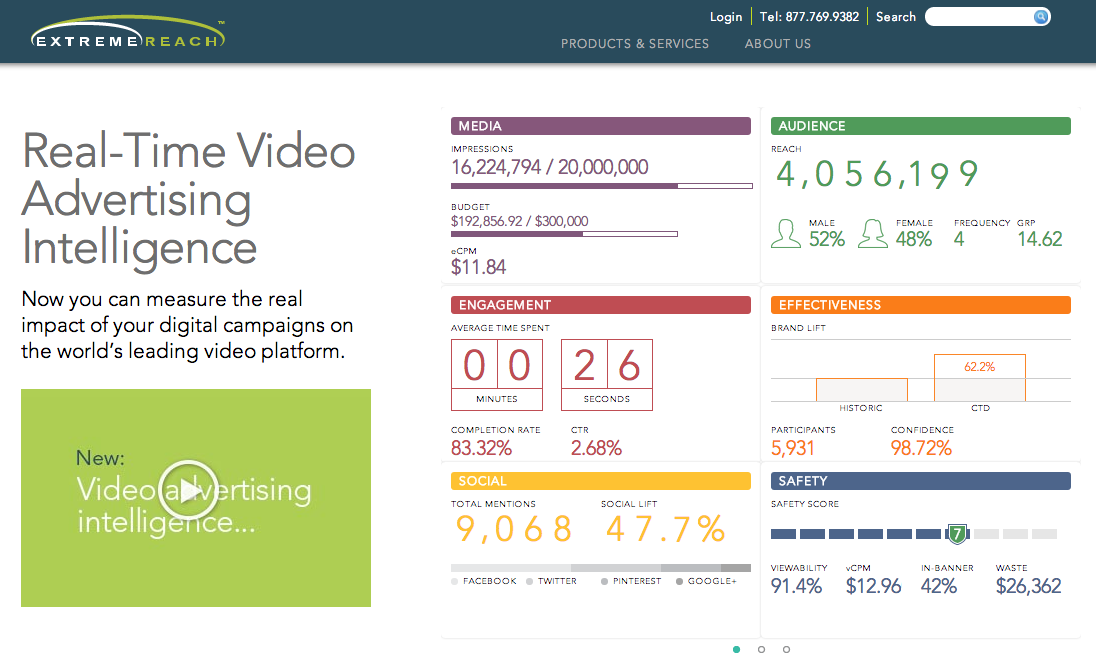Select the second carousel dot

762,649
